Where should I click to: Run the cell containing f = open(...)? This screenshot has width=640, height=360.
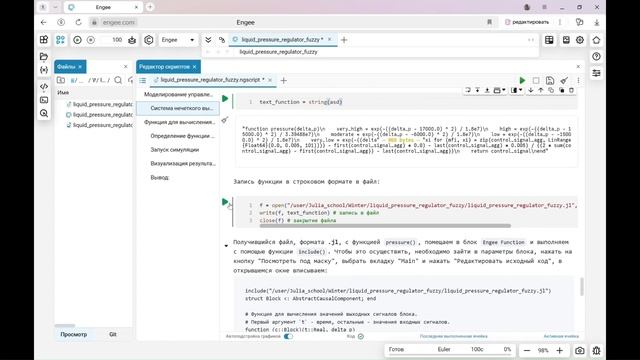pos(225,202)
